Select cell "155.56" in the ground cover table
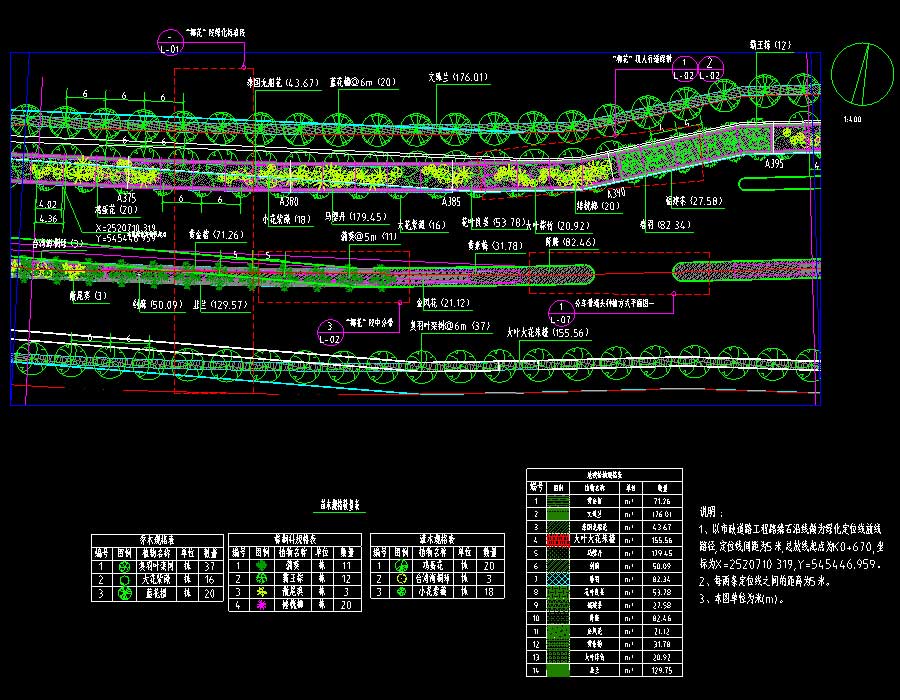 pos(662,540)
